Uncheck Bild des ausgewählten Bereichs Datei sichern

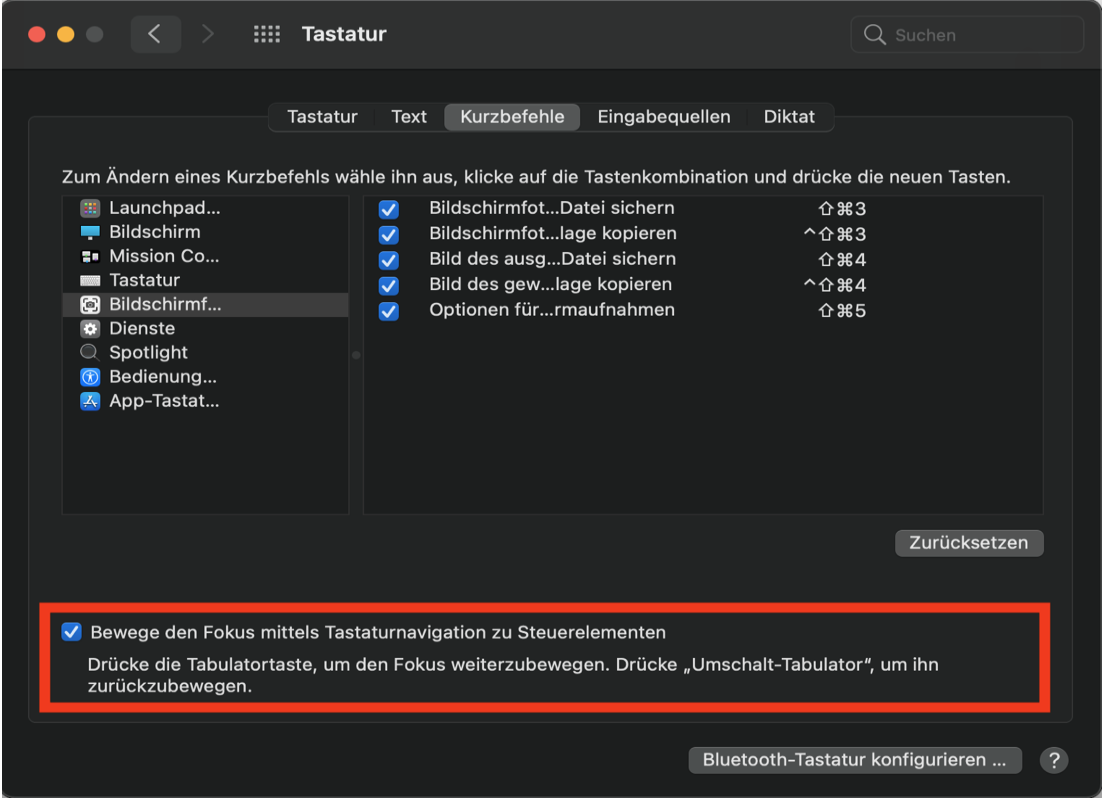(389, 260)
